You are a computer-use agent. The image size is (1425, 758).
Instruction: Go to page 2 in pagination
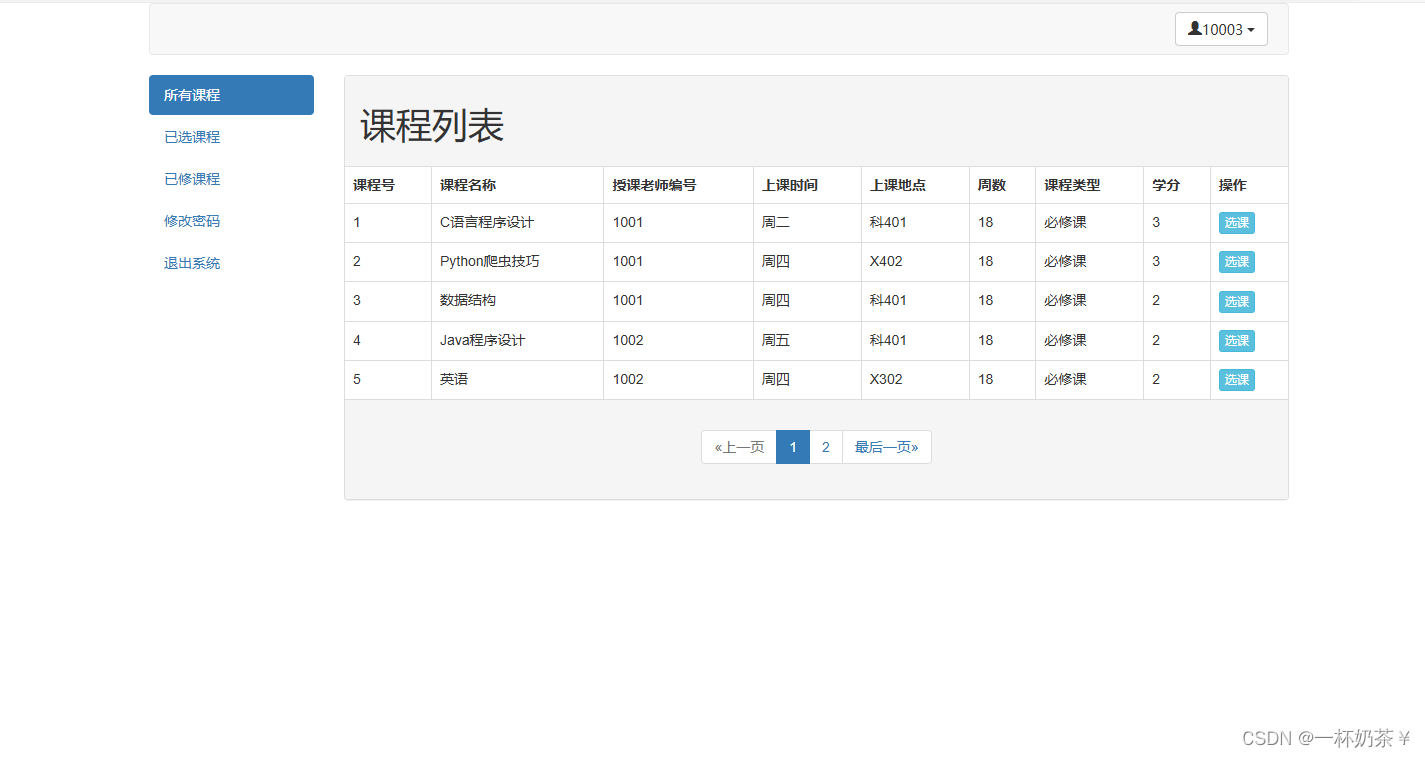(825, 447)
